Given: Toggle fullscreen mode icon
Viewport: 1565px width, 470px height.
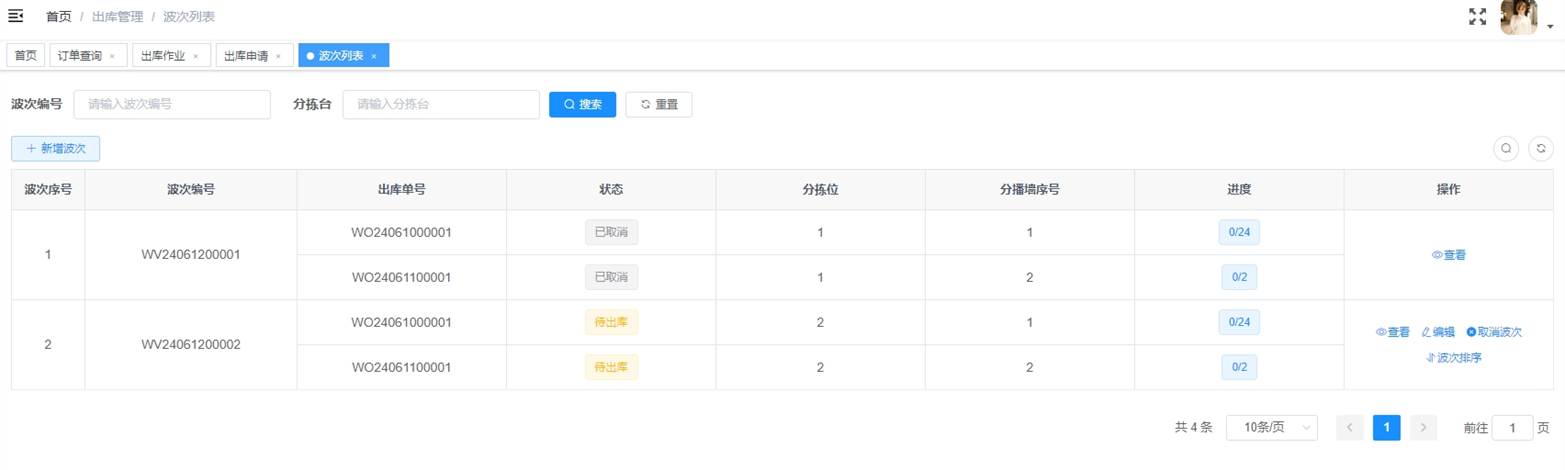Looking at the screenshot, I should tap(1477, 16).
